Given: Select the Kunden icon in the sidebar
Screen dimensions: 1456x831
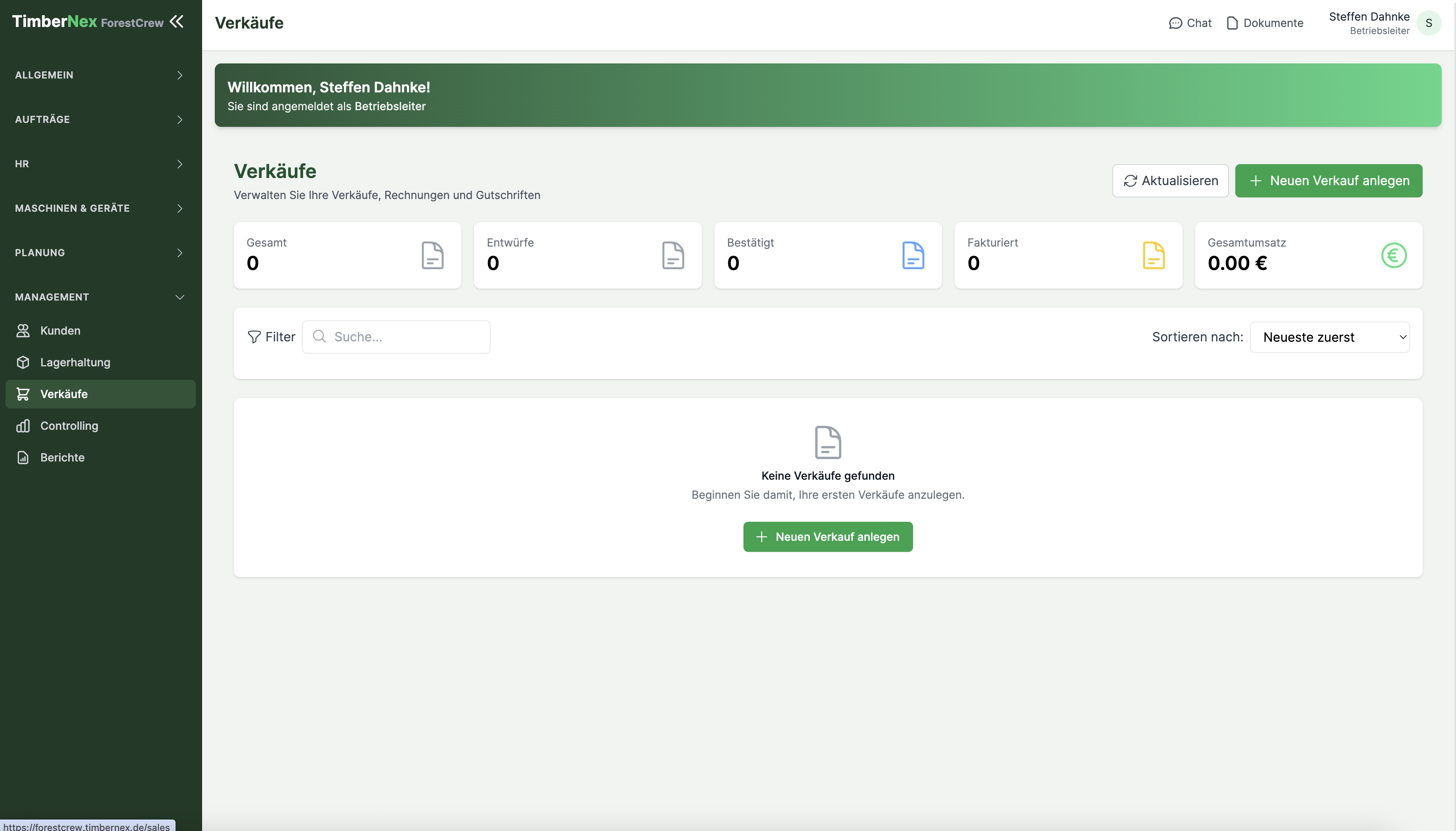Looking at the screenshot, I should point(22,330).
